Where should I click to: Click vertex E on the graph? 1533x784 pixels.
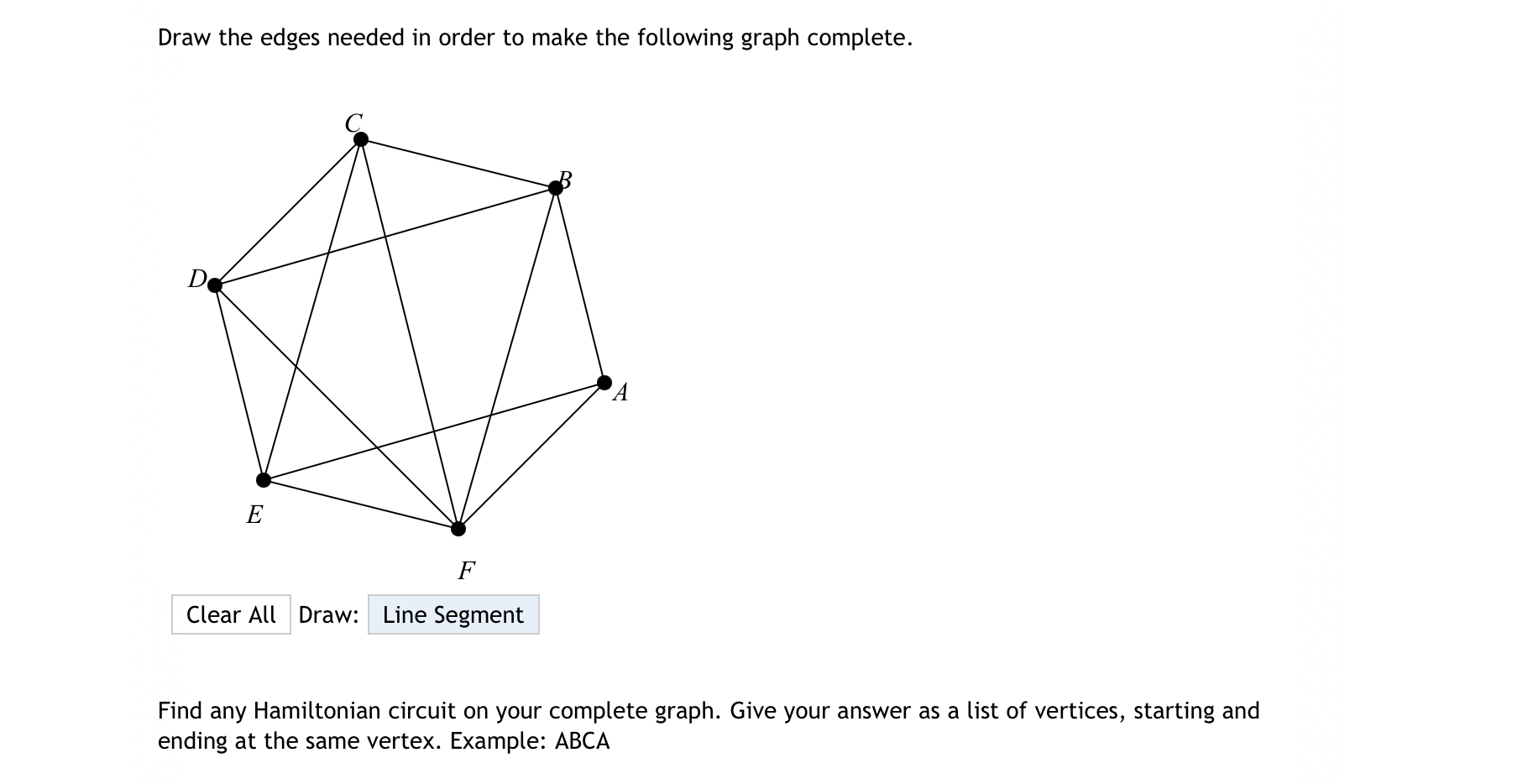click(x=263, y=478)
